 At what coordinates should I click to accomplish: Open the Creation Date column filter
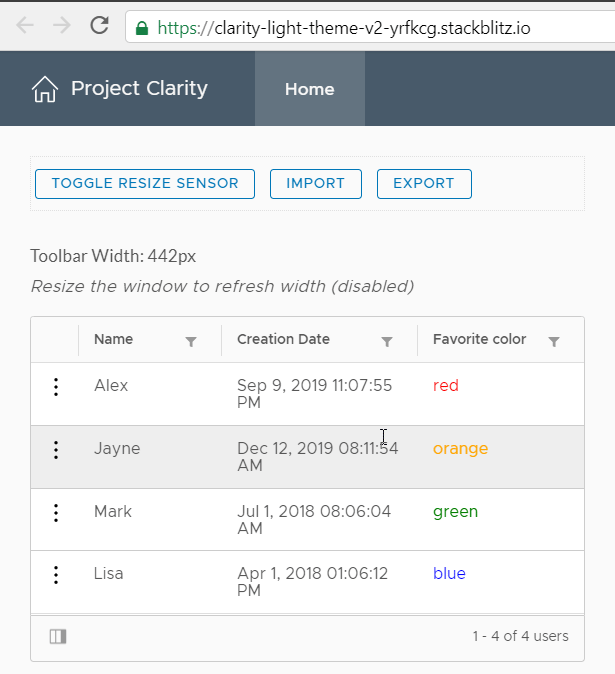pyautogui.click(x=387, y=341)
